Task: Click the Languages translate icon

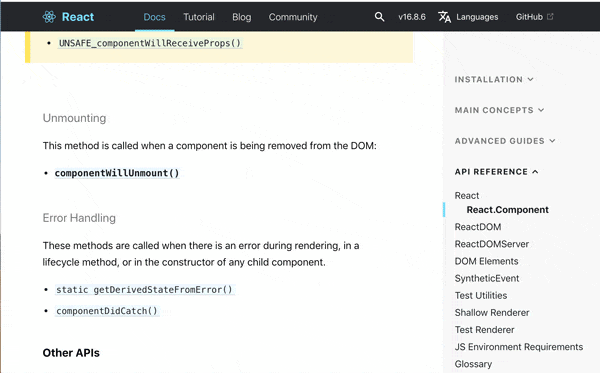Action: pos(444,17)
